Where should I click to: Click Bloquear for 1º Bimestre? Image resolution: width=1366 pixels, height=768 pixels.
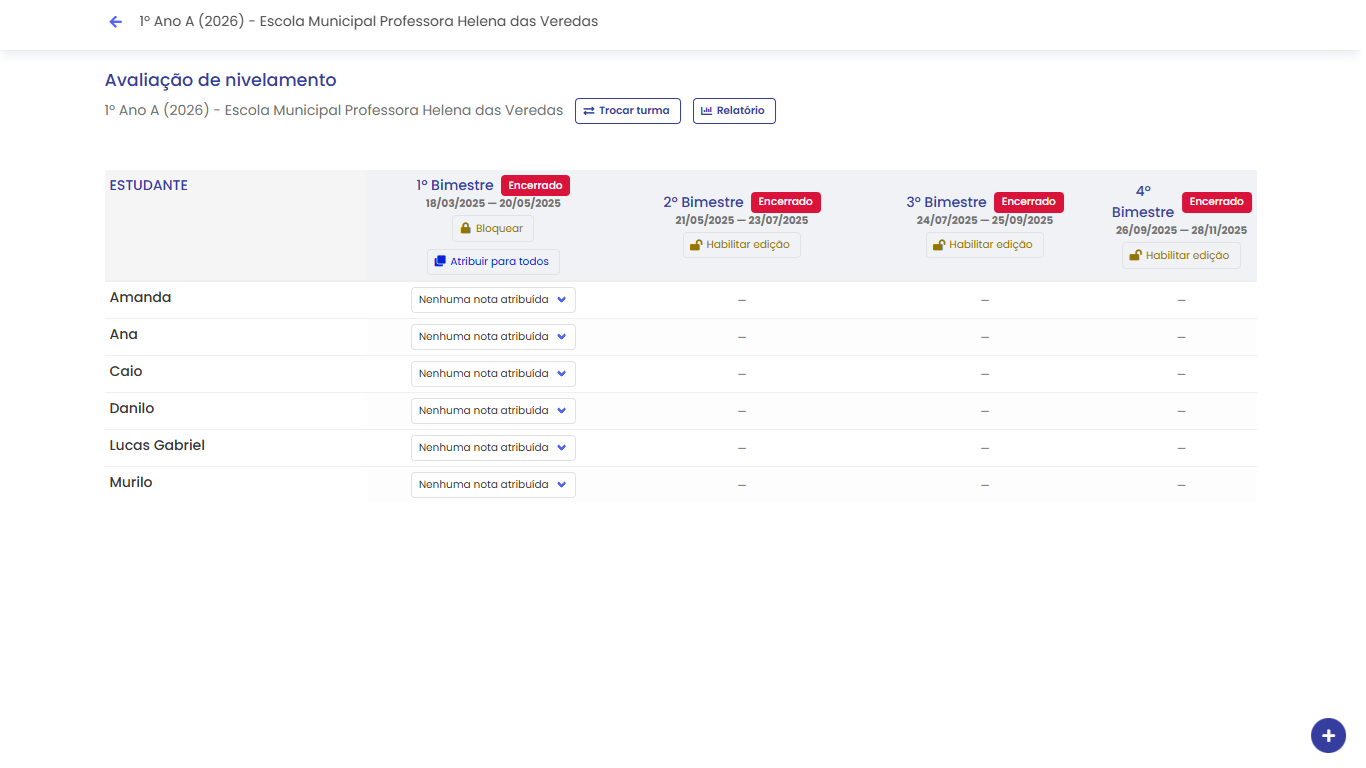[493, 228]
